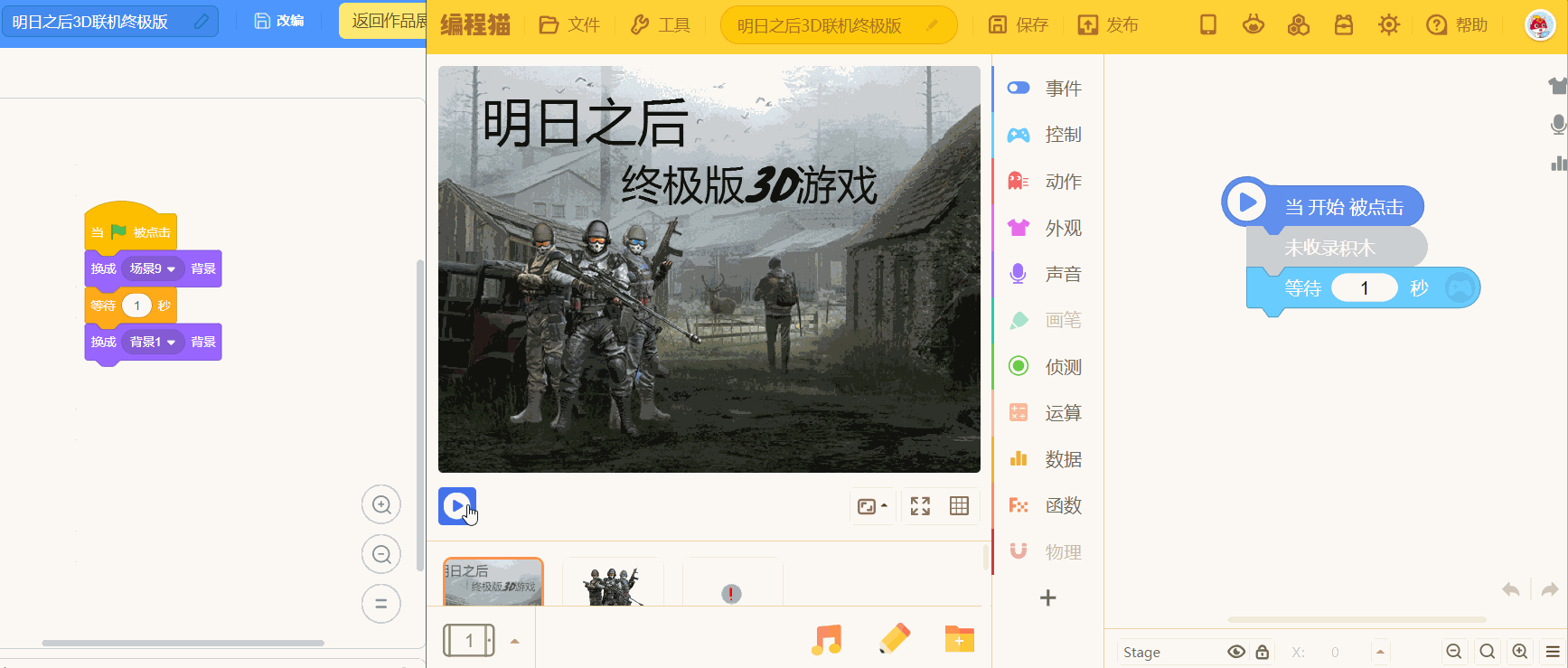
Task: Select the 运算 block category
Action: click(1048, 413)
